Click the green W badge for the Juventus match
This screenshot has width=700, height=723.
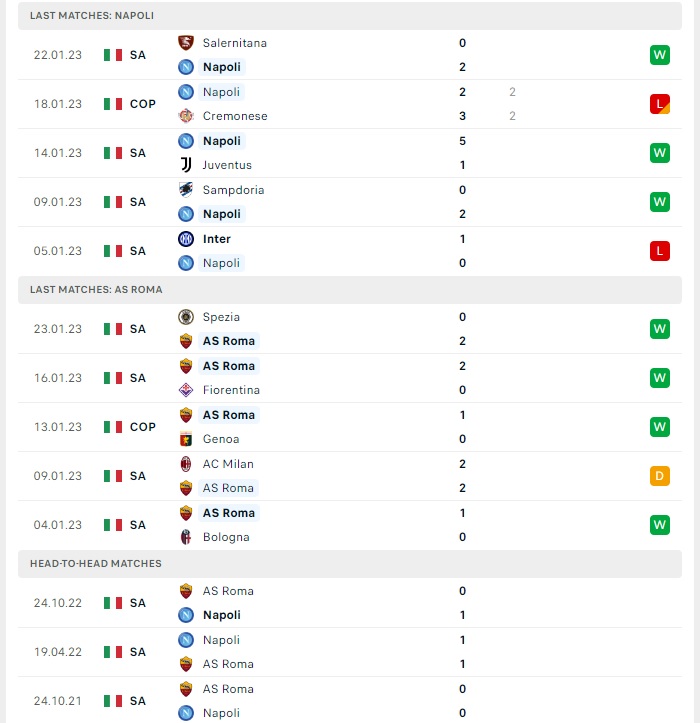point(659,153)
